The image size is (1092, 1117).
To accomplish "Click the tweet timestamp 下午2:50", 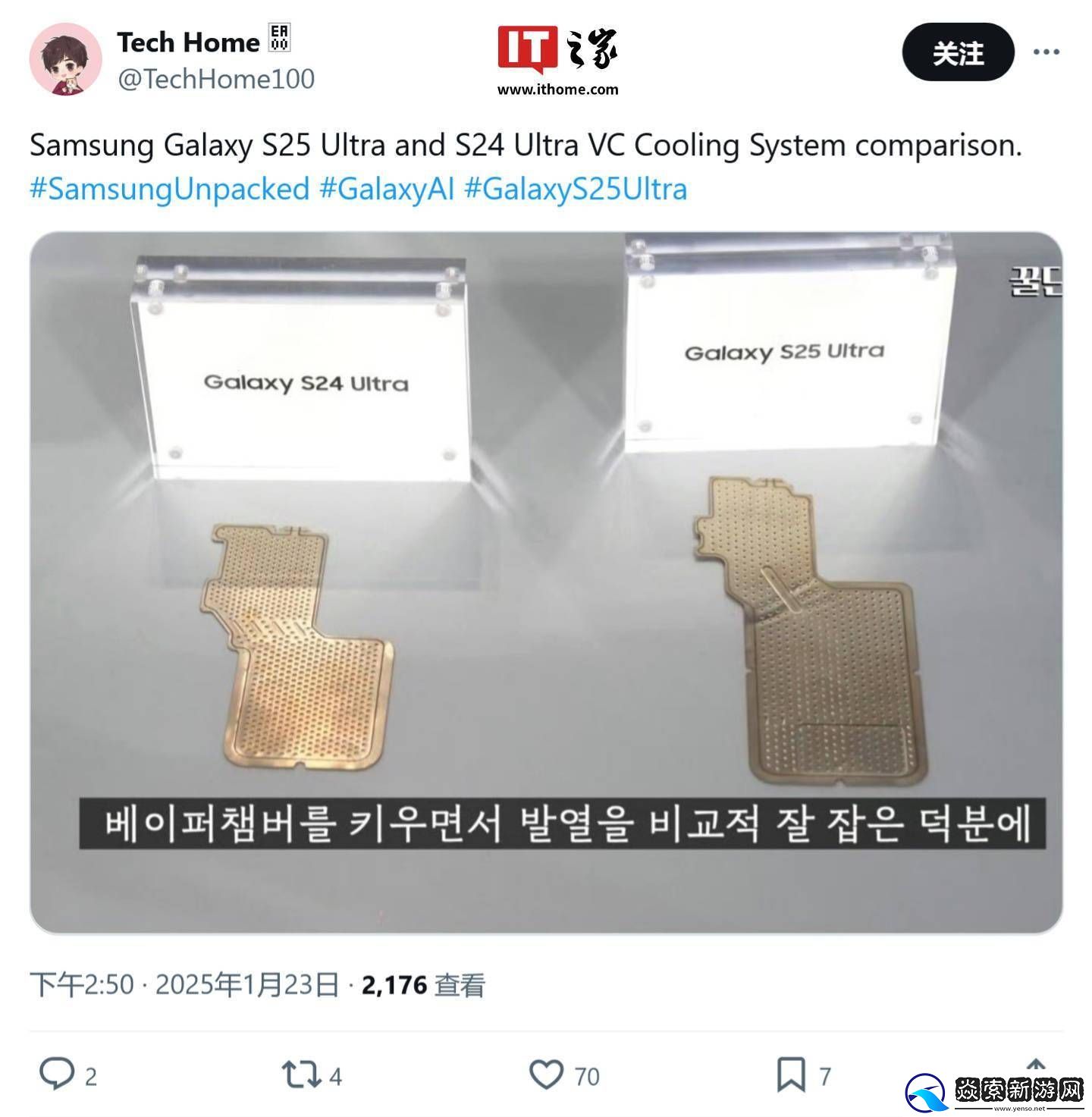I will [82, 984].
